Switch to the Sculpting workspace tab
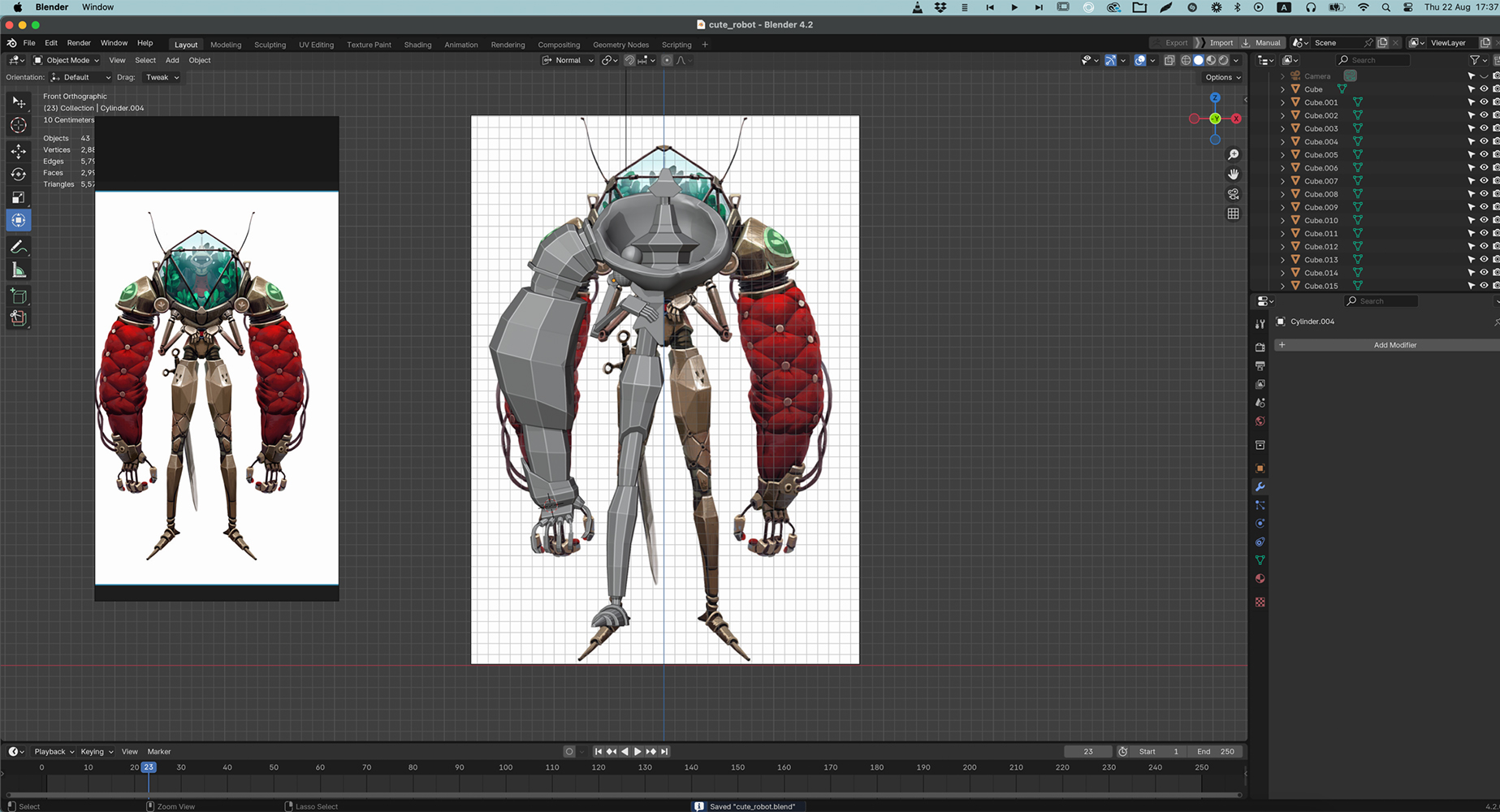 270,45
